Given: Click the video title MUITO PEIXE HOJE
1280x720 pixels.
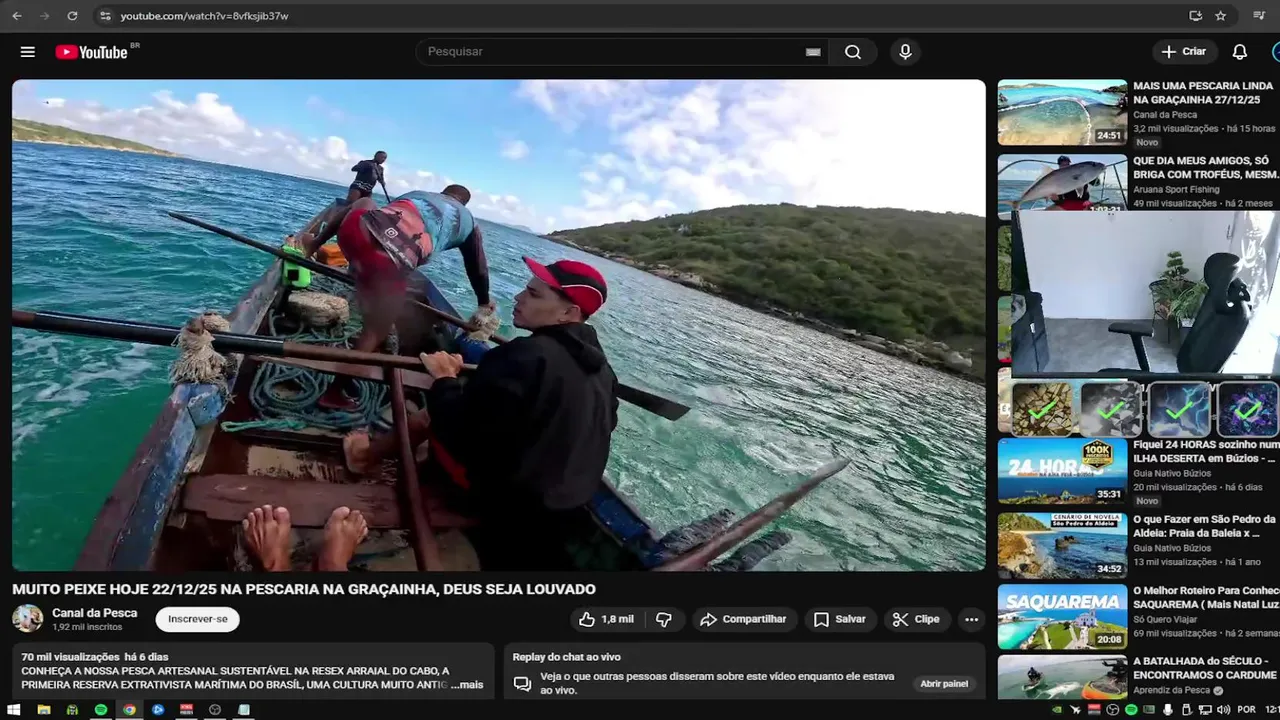Looking at the screenshot, I should click(304, 589).
